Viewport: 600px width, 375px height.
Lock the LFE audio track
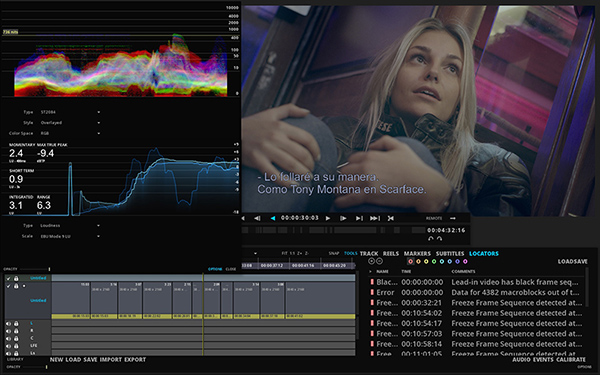[16, 346]
